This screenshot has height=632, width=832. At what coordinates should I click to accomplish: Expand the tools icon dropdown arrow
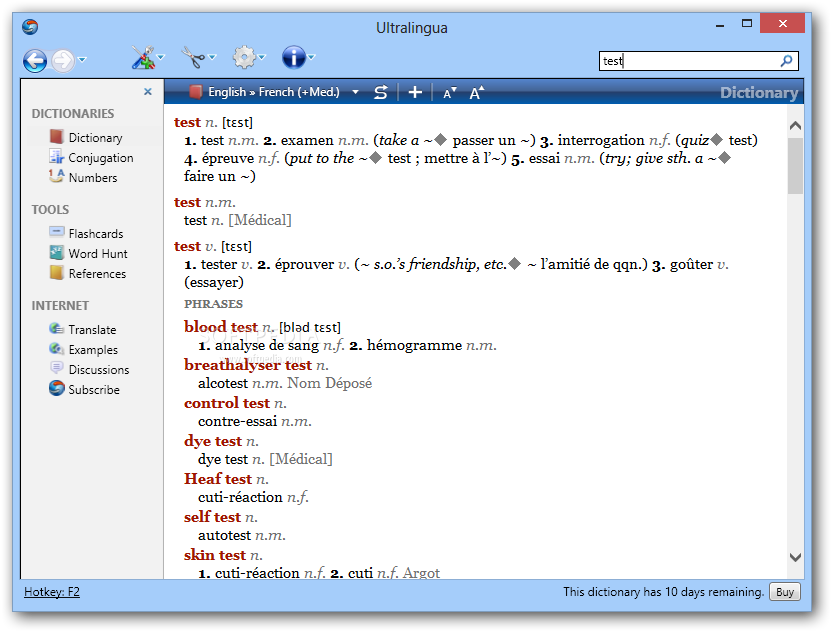tap(161, 57)
